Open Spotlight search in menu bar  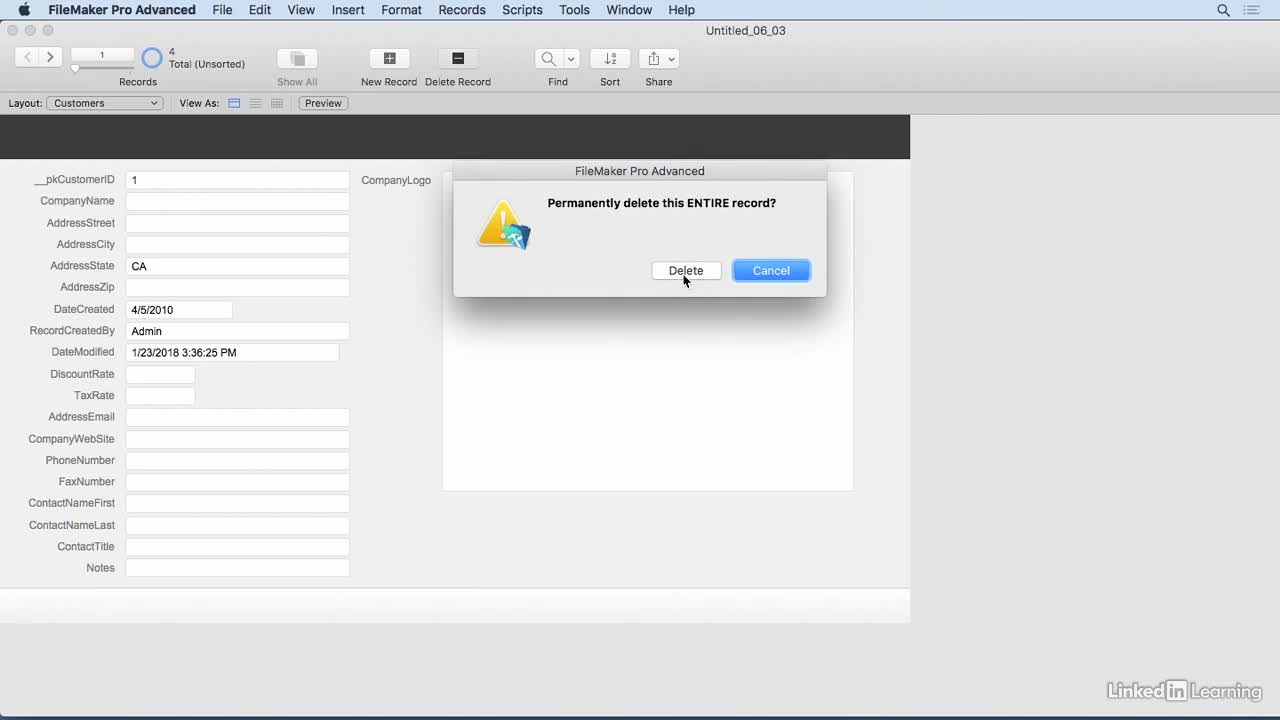pyautogui.click(x=1223, y=10)
